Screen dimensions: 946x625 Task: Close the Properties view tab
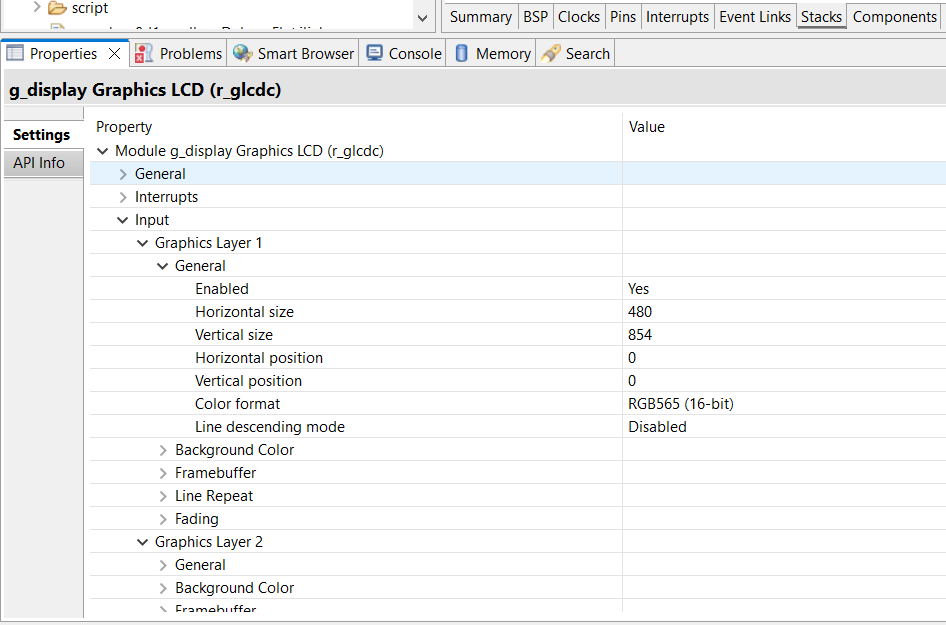114,54
